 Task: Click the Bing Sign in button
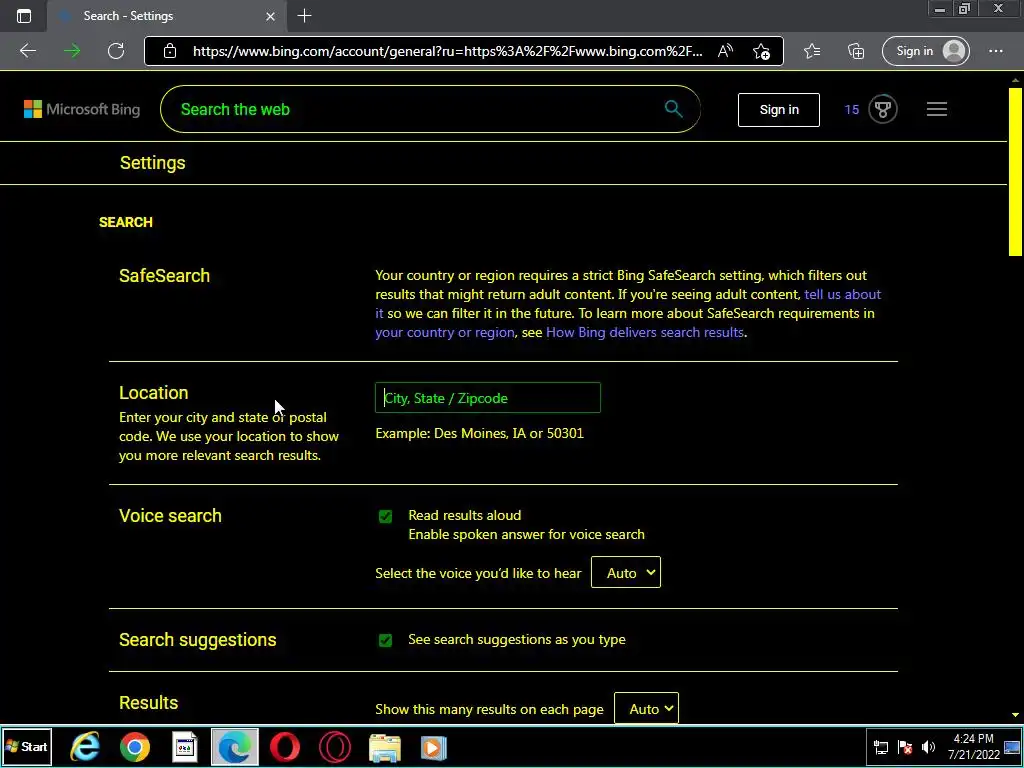point(778,110)
